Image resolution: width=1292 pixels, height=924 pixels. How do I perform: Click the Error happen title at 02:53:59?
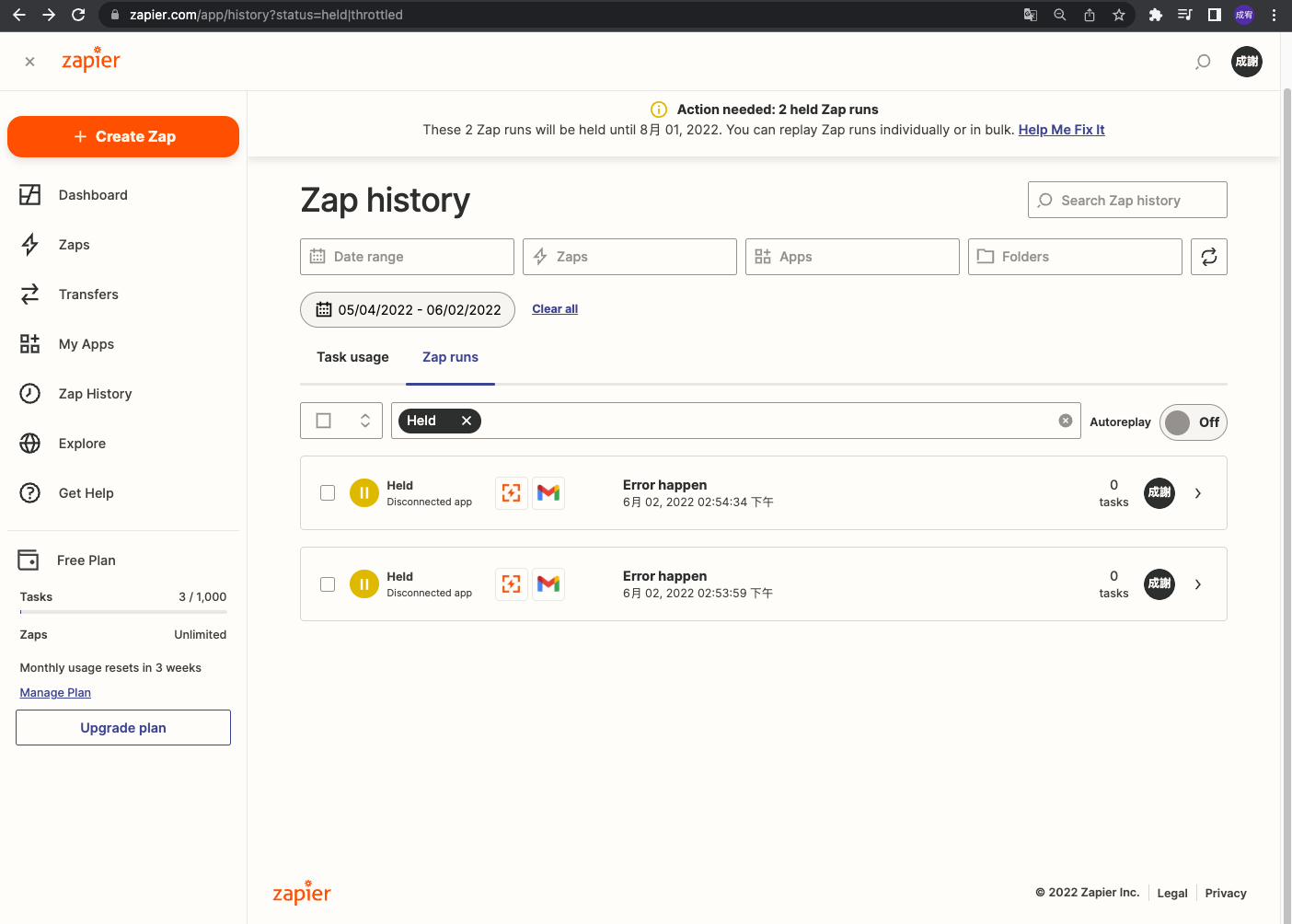point(664,576)
